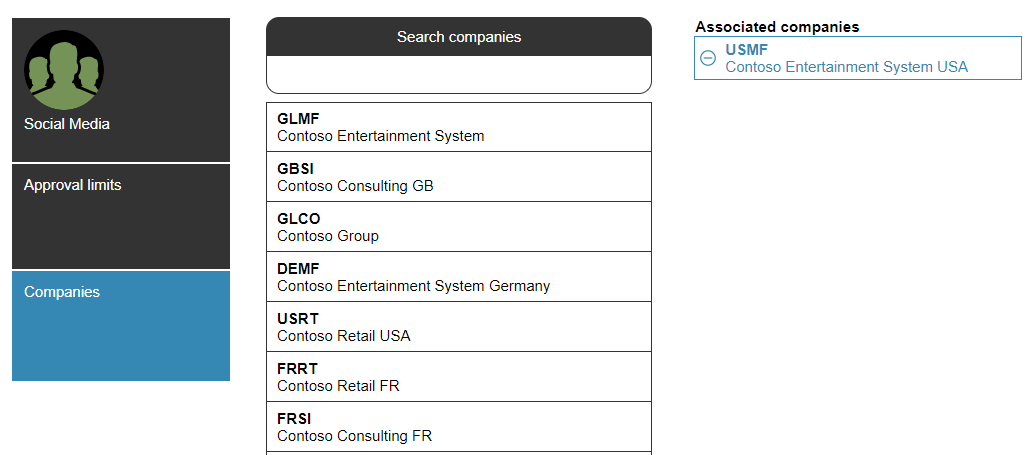Remove USMF with the minus circle icon
1030x455 pixels.
tap(708, 58)
